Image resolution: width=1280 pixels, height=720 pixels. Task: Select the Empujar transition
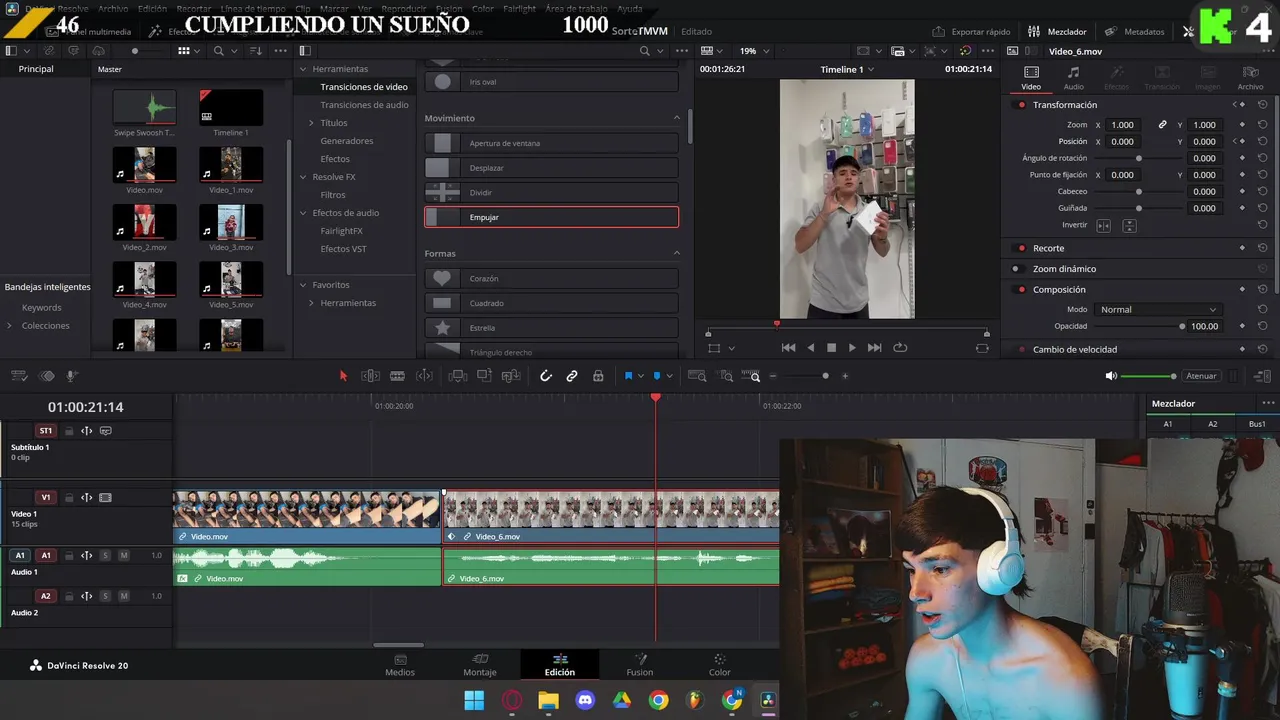coord(551,217)
